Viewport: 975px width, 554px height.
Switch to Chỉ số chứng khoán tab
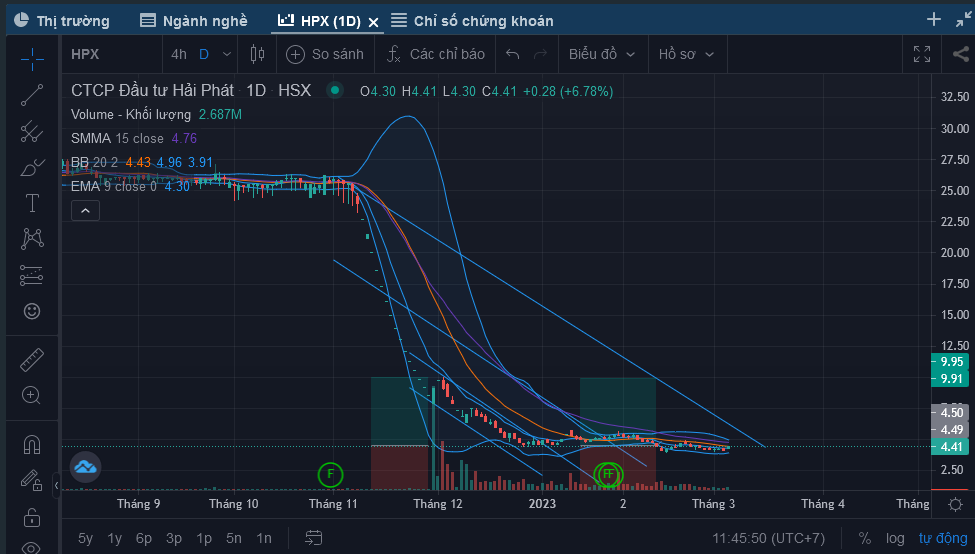(x=472, y=21)
